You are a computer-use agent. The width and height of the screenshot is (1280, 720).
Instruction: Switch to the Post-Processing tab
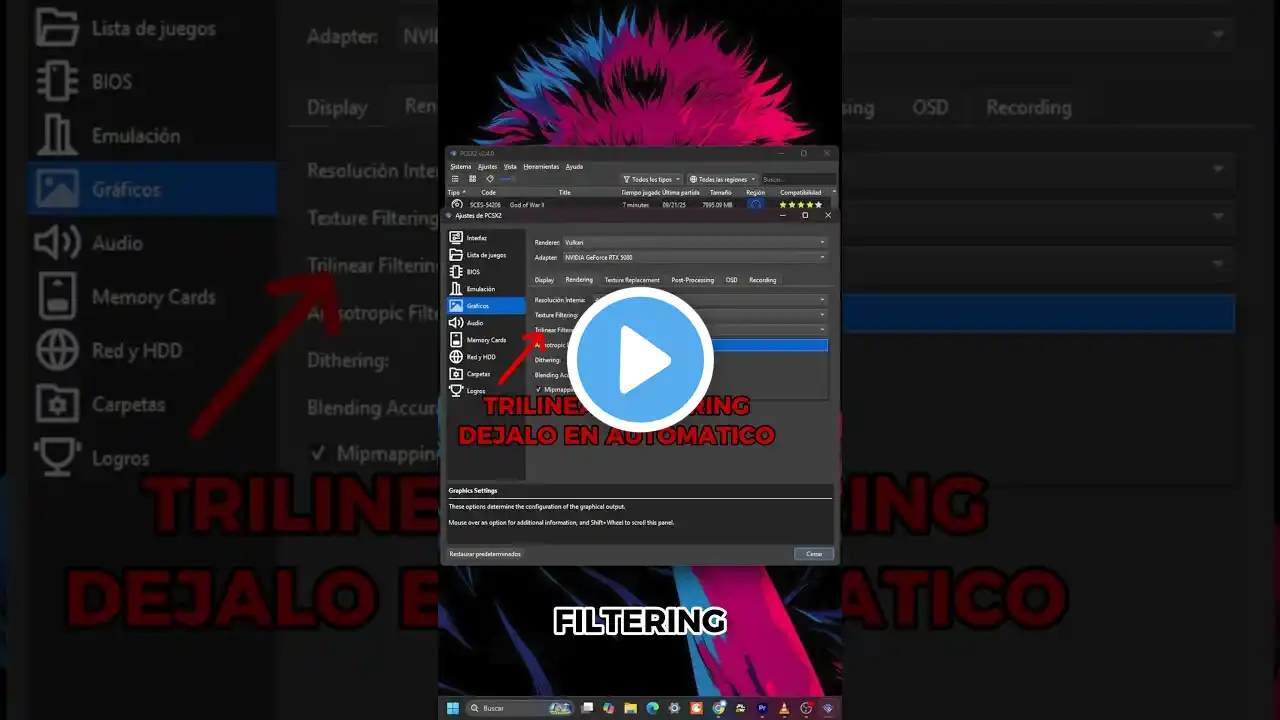pos(692,280)
